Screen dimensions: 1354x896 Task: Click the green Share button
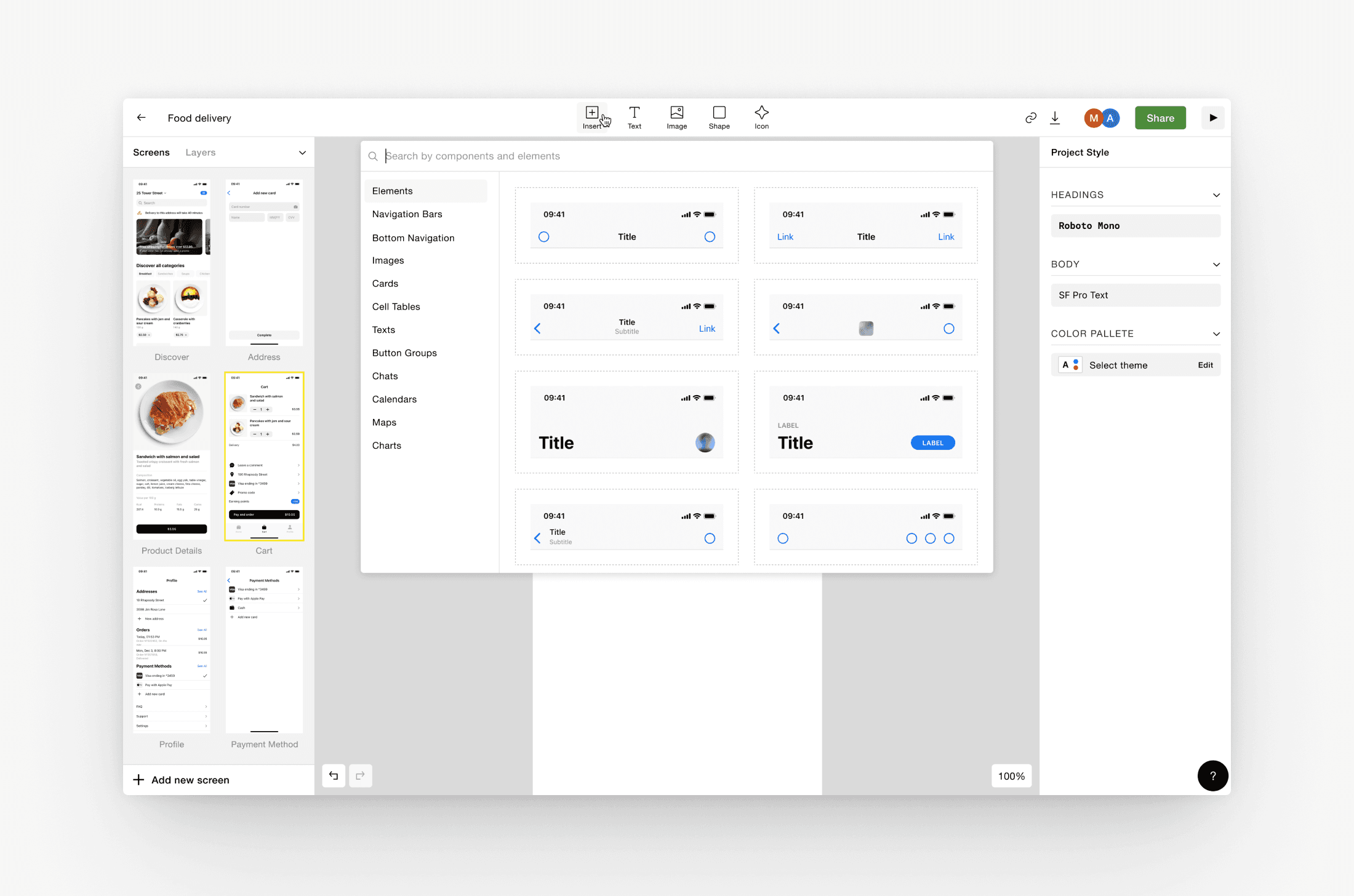click(x=1160, y=118)
